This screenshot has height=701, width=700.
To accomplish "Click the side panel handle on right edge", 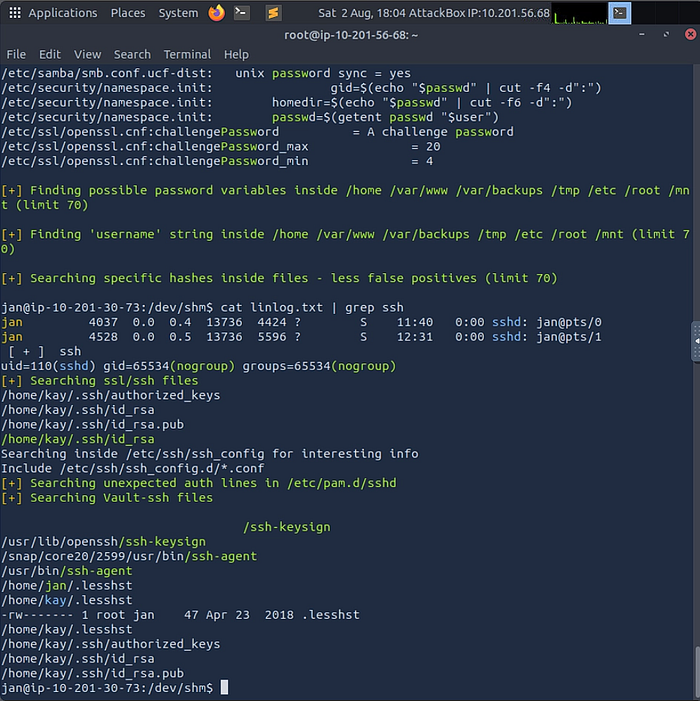I will [x=696, y=341].
